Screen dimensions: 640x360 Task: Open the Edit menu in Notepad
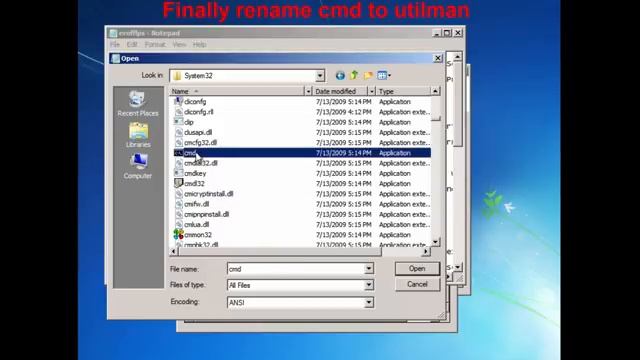pyautogui.click(x=132, y=44)
